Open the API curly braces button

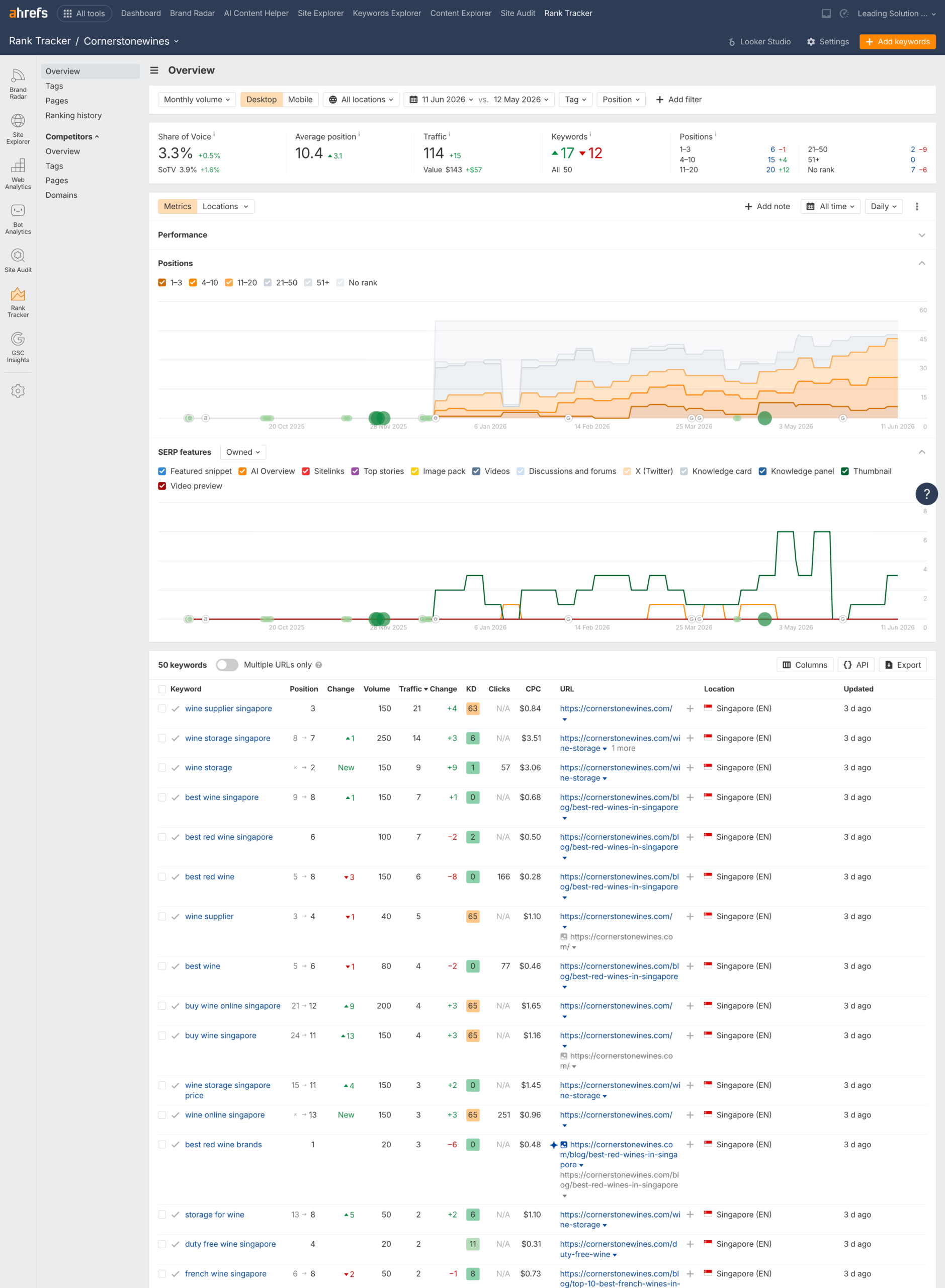[x=856, y=665]
